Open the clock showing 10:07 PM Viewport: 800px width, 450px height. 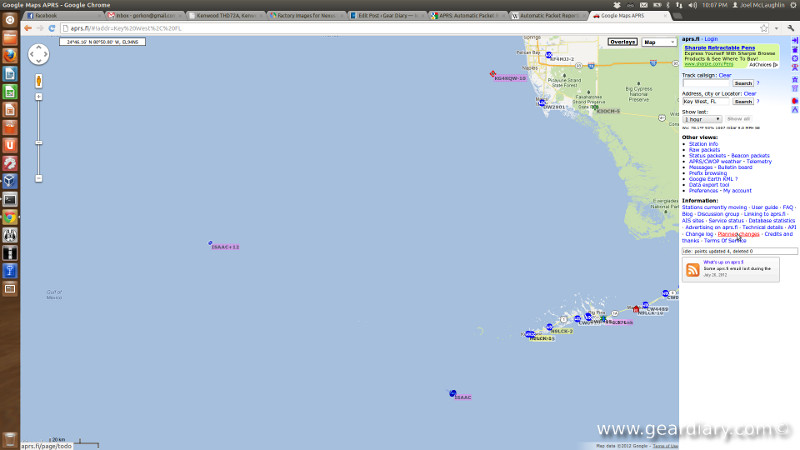pyautogui.click(x=714, y=5)
